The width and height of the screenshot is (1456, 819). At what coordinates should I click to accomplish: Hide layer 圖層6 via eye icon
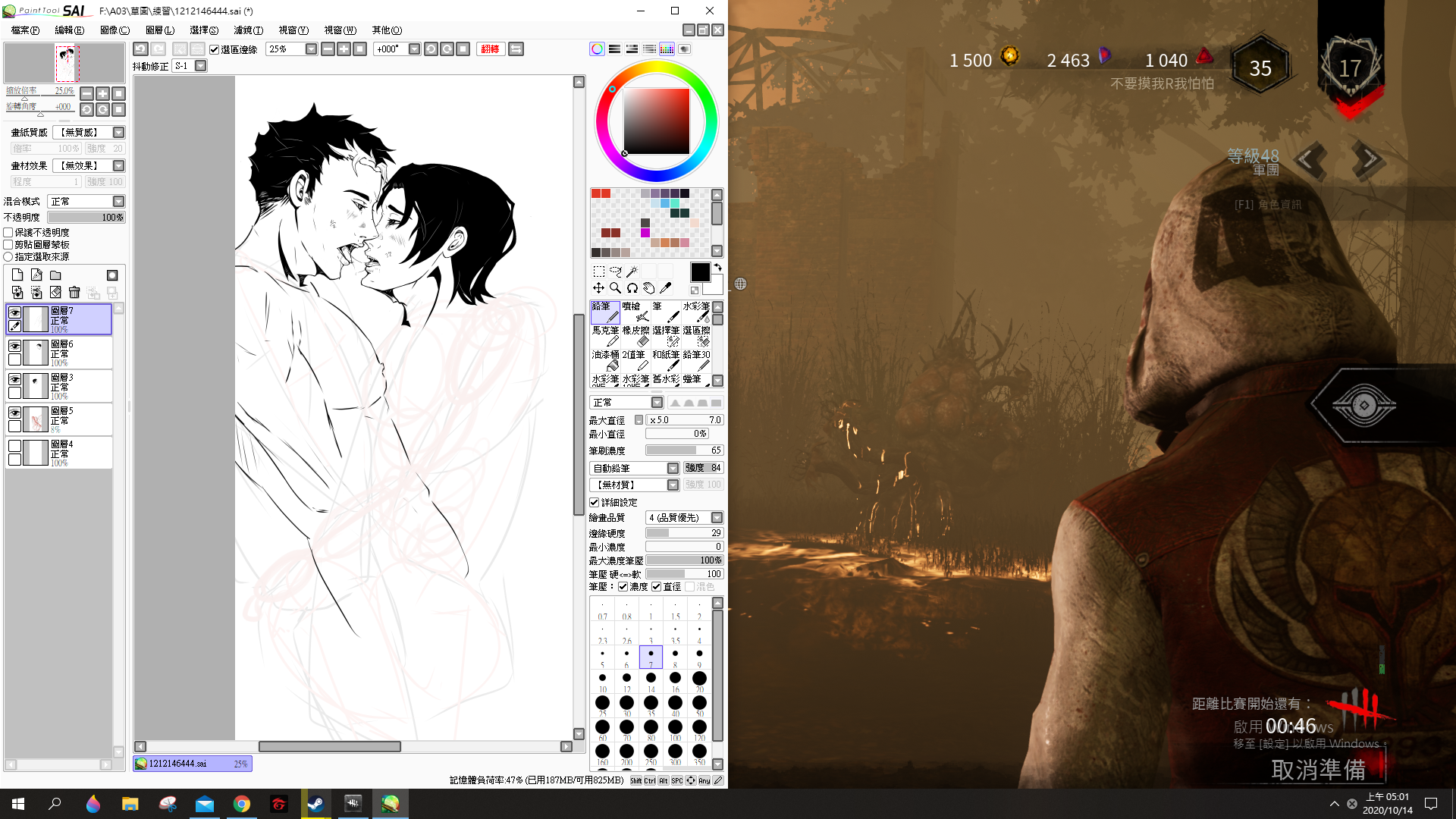(x=14, y=346)
